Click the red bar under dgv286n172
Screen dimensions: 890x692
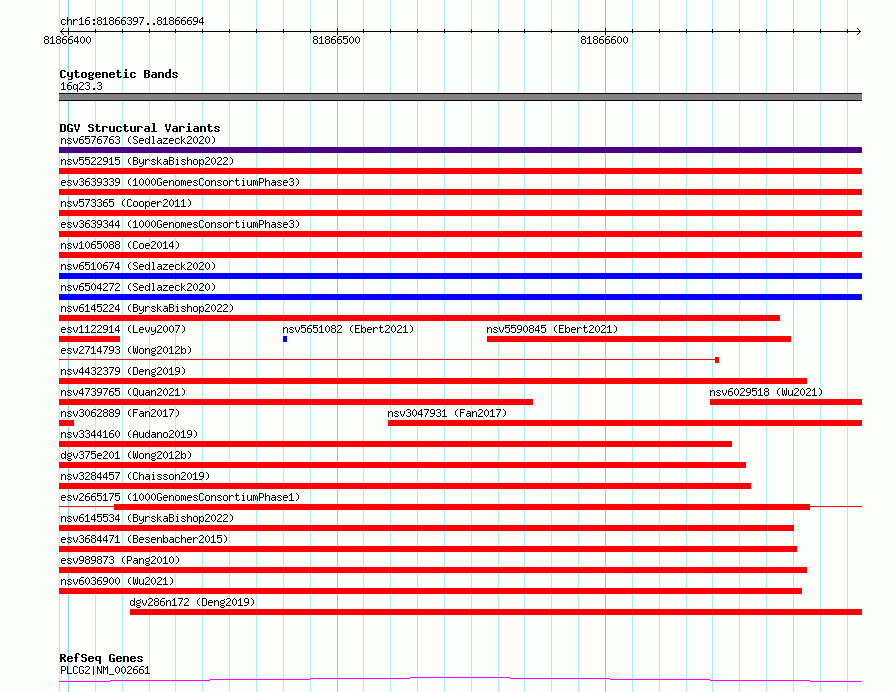[x=496, y=612]
